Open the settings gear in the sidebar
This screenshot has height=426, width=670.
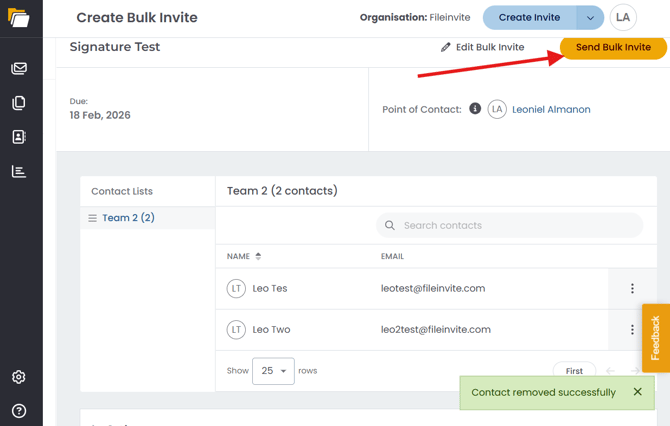click(19, 377)
